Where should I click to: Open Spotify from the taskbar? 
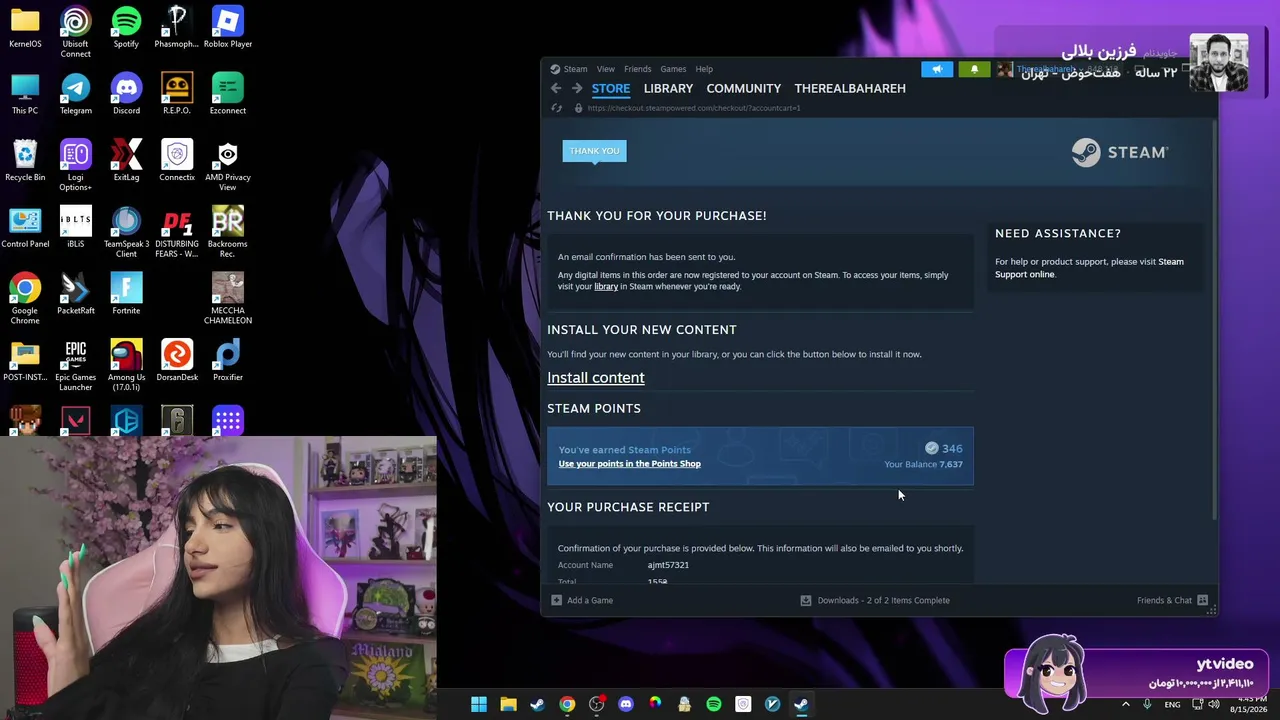714,704
